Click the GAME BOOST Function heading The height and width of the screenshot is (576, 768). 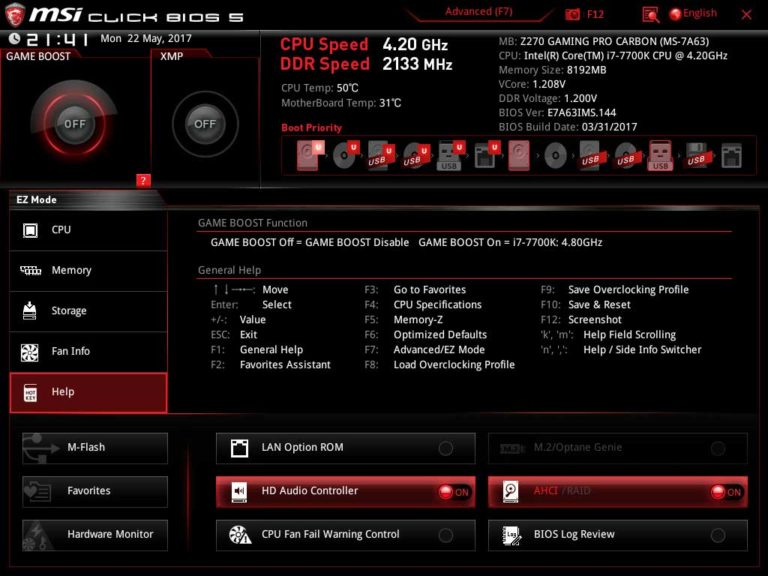pyautogui.click(x=253, y=223)
